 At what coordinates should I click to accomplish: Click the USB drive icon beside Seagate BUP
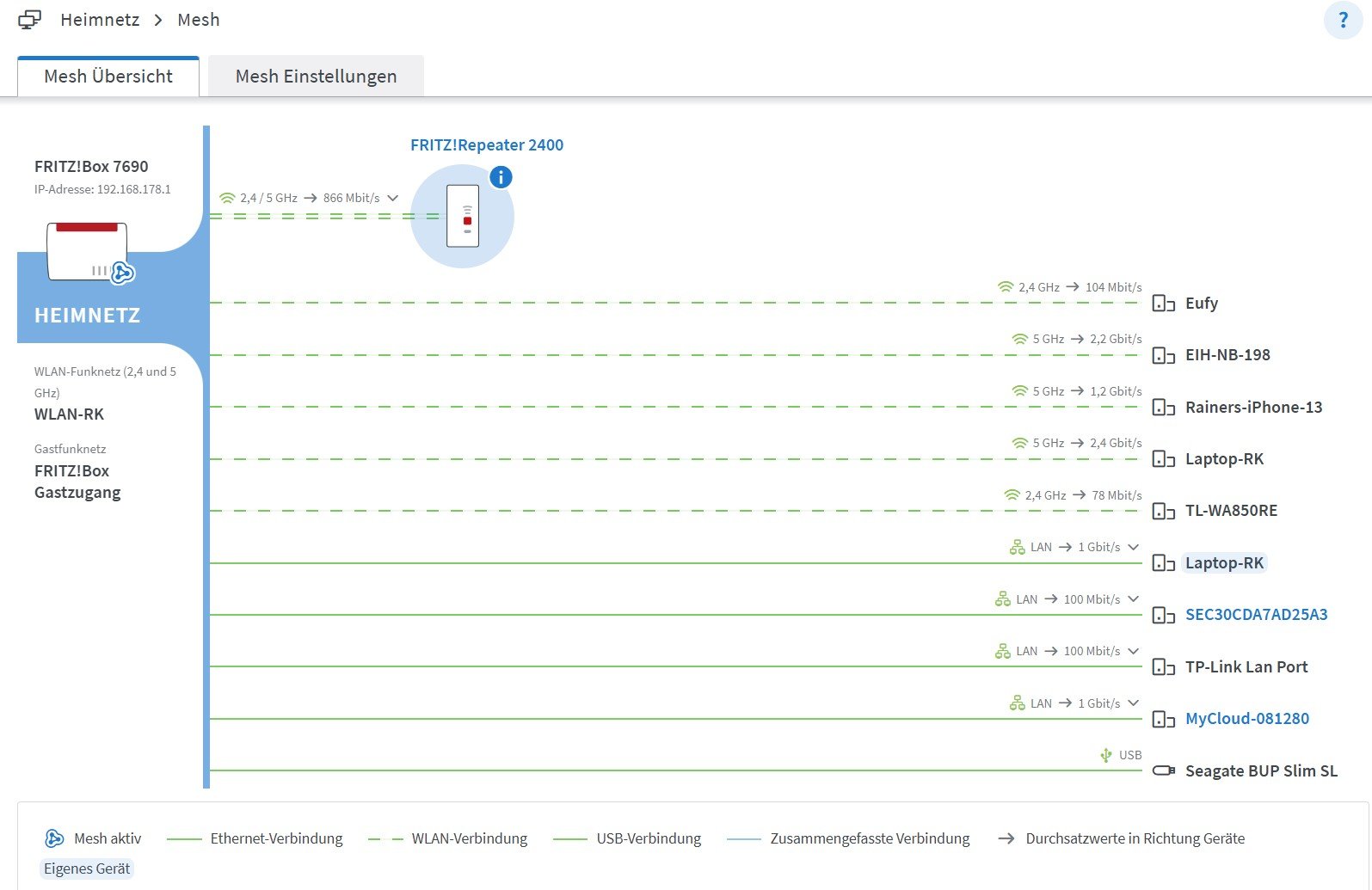point(1163,770)
